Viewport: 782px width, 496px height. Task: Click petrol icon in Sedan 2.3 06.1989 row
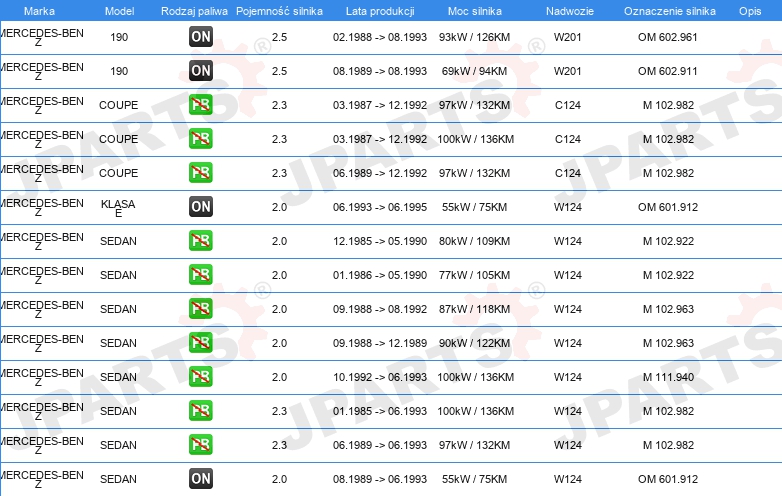(200, 444)
